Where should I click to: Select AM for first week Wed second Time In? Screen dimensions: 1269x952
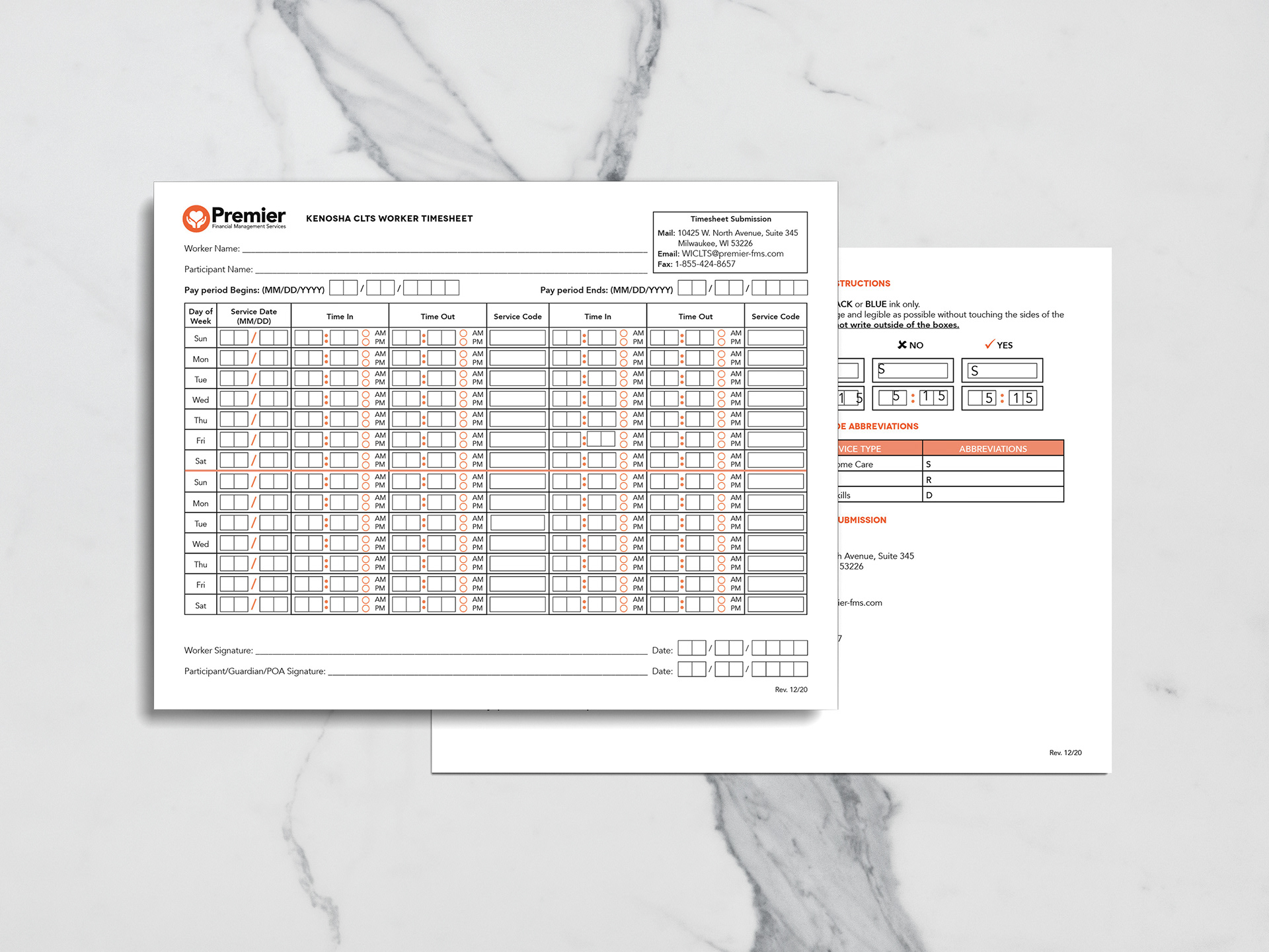(x=623, y=394)
